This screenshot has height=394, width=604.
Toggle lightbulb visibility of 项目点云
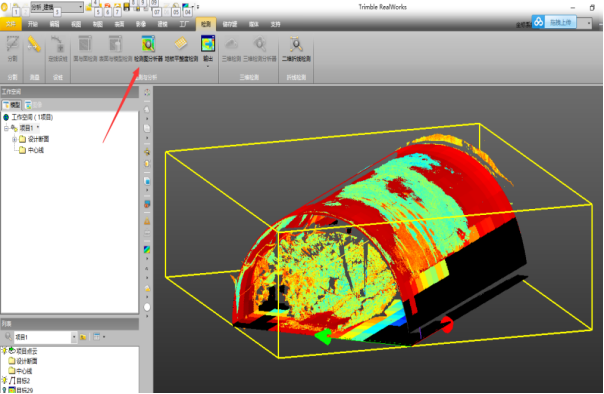[x=5, y=350]
